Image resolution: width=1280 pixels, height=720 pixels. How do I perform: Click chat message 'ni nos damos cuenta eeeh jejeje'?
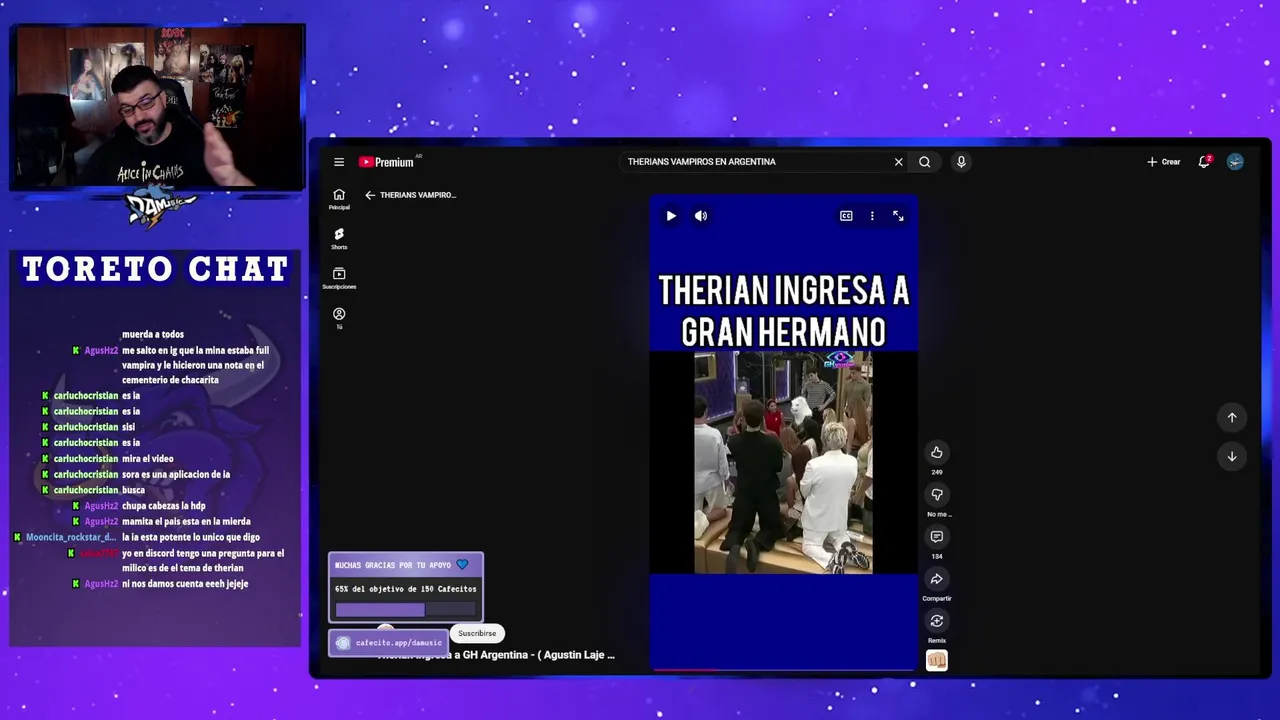tap(185, 584)
